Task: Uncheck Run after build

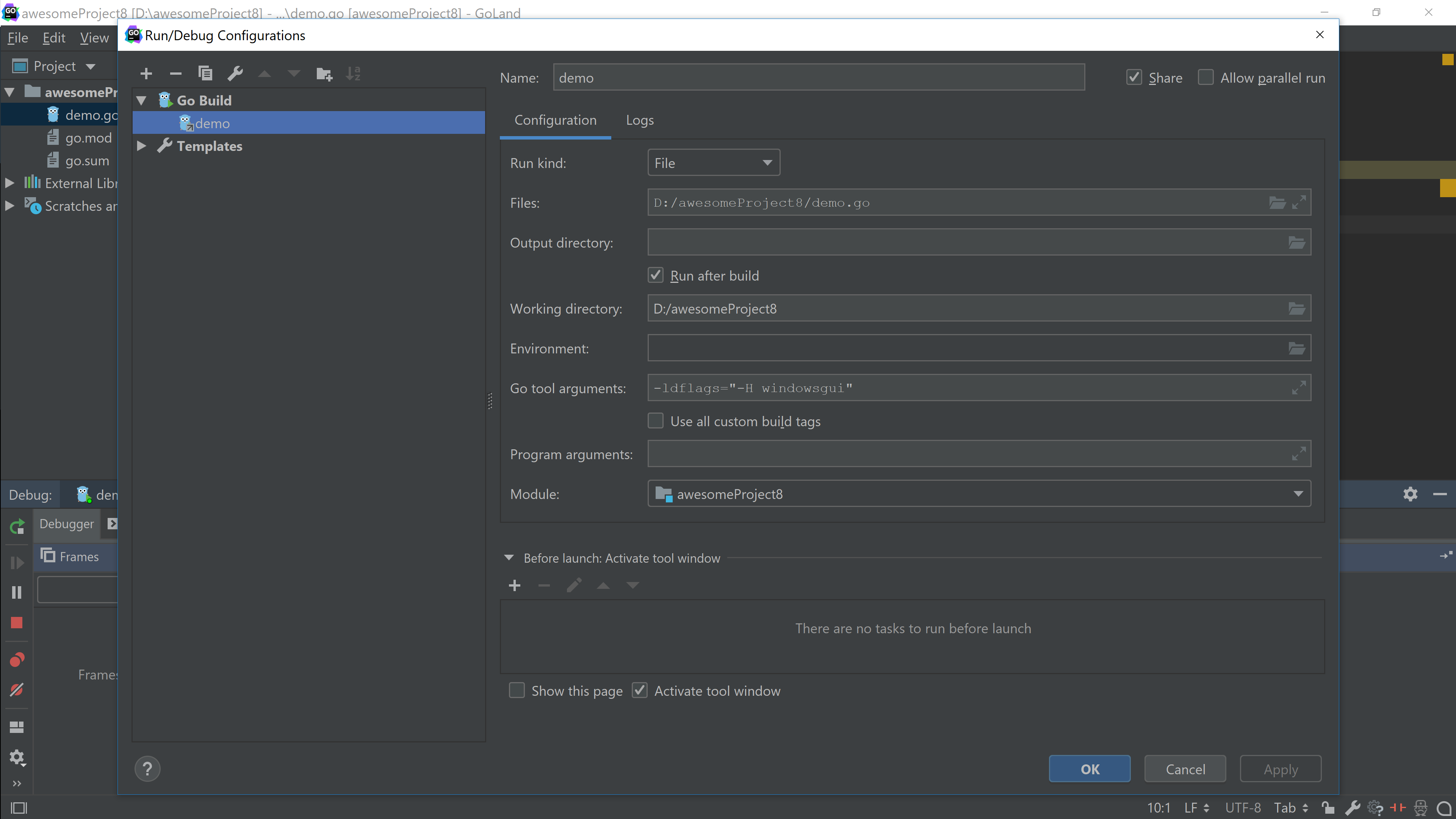Action: (655, 275)
